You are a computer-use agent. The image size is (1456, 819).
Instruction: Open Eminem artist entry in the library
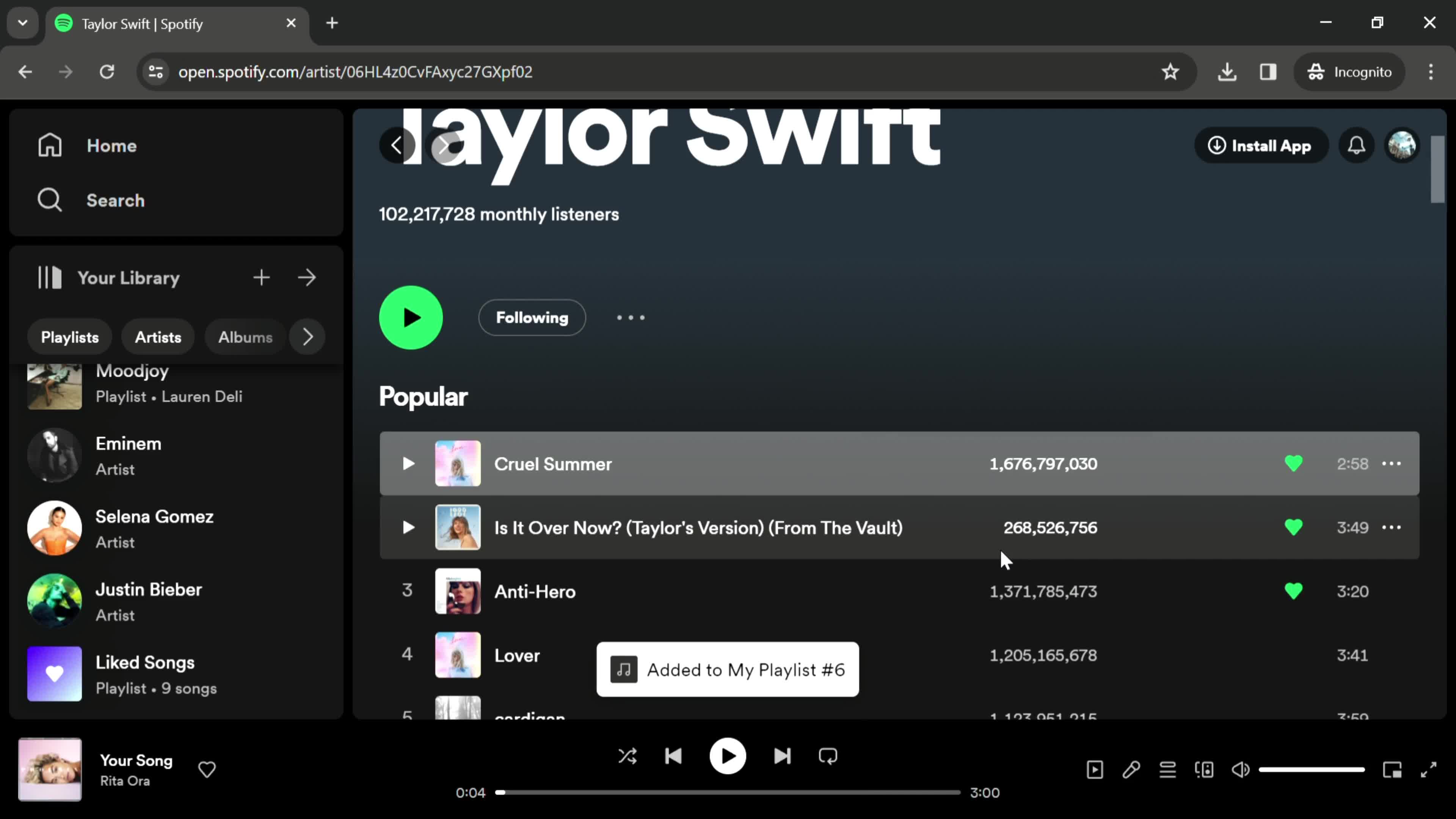176,455
